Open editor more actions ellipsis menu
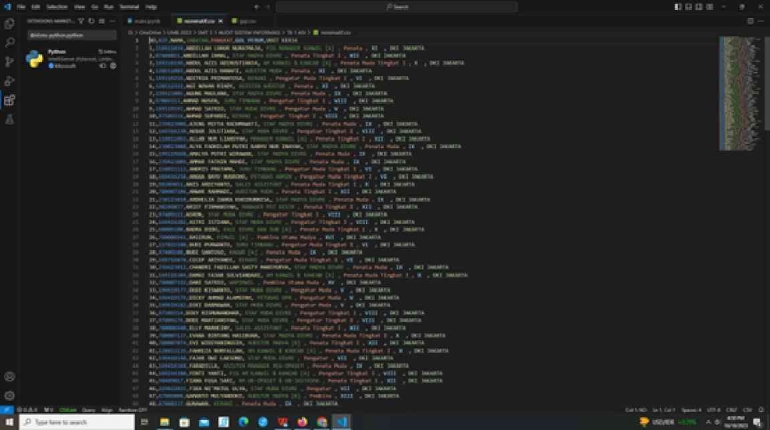 761,19
